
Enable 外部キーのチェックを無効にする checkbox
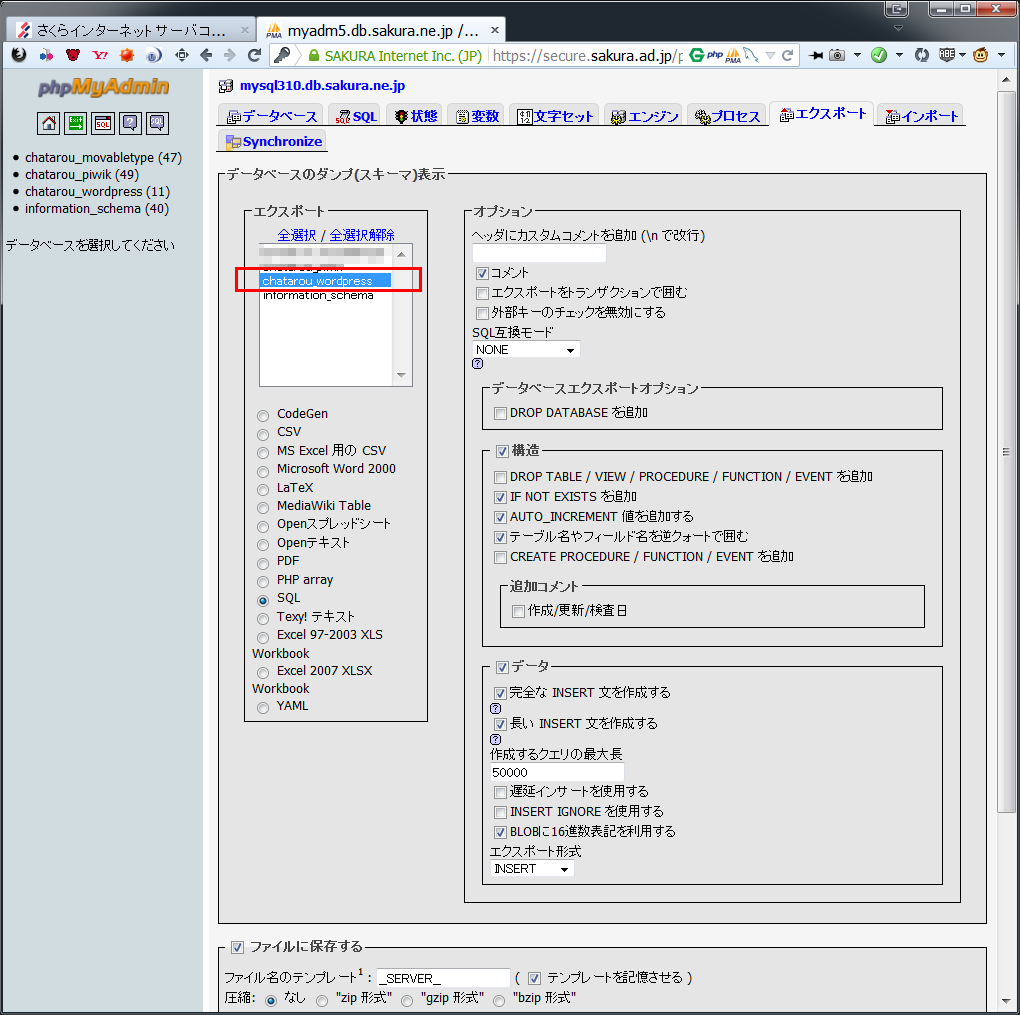tap(482, 314)
